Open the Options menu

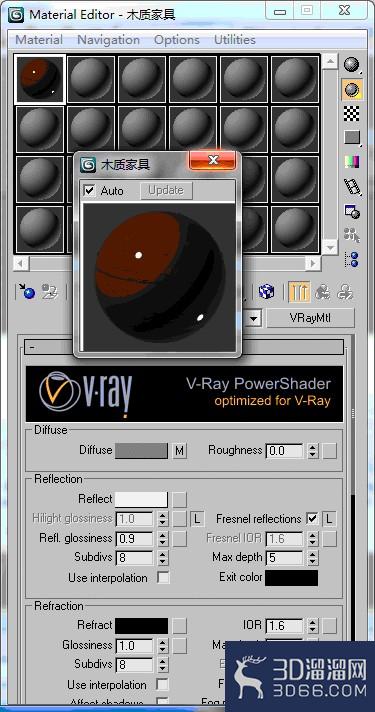coord(177,40)
